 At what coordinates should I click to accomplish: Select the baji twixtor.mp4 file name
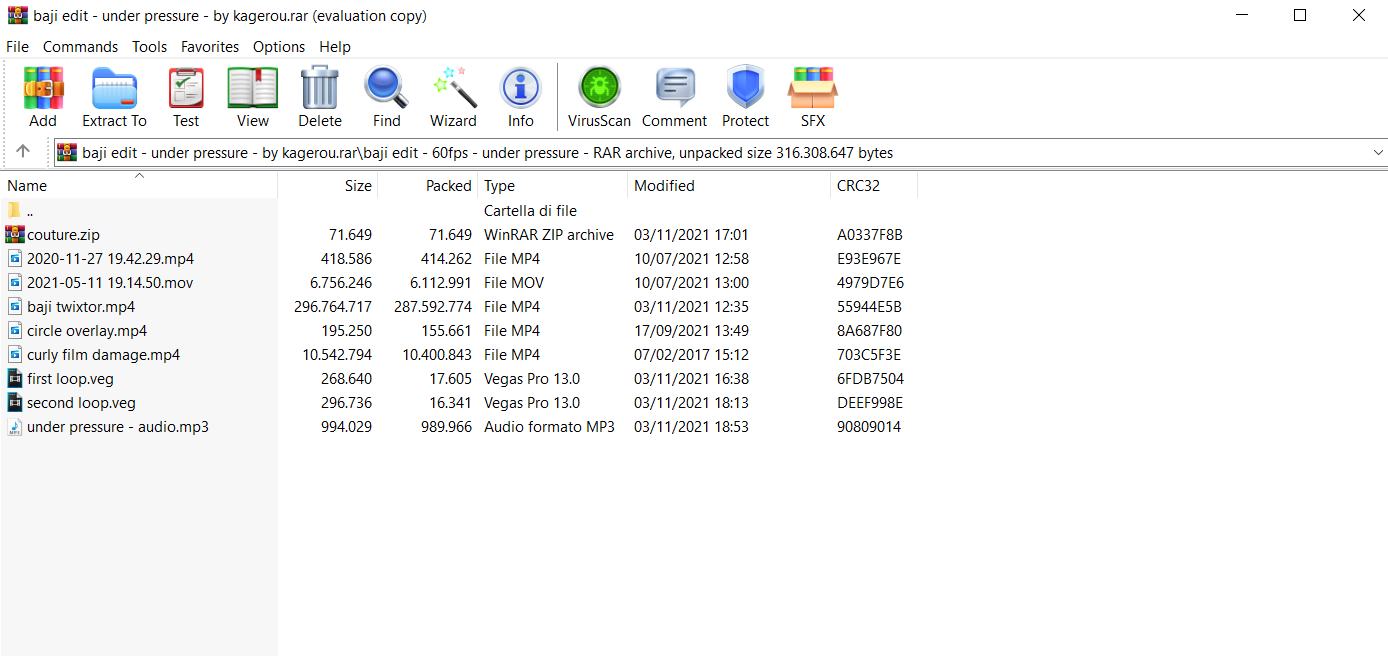(x=81, y=307)
